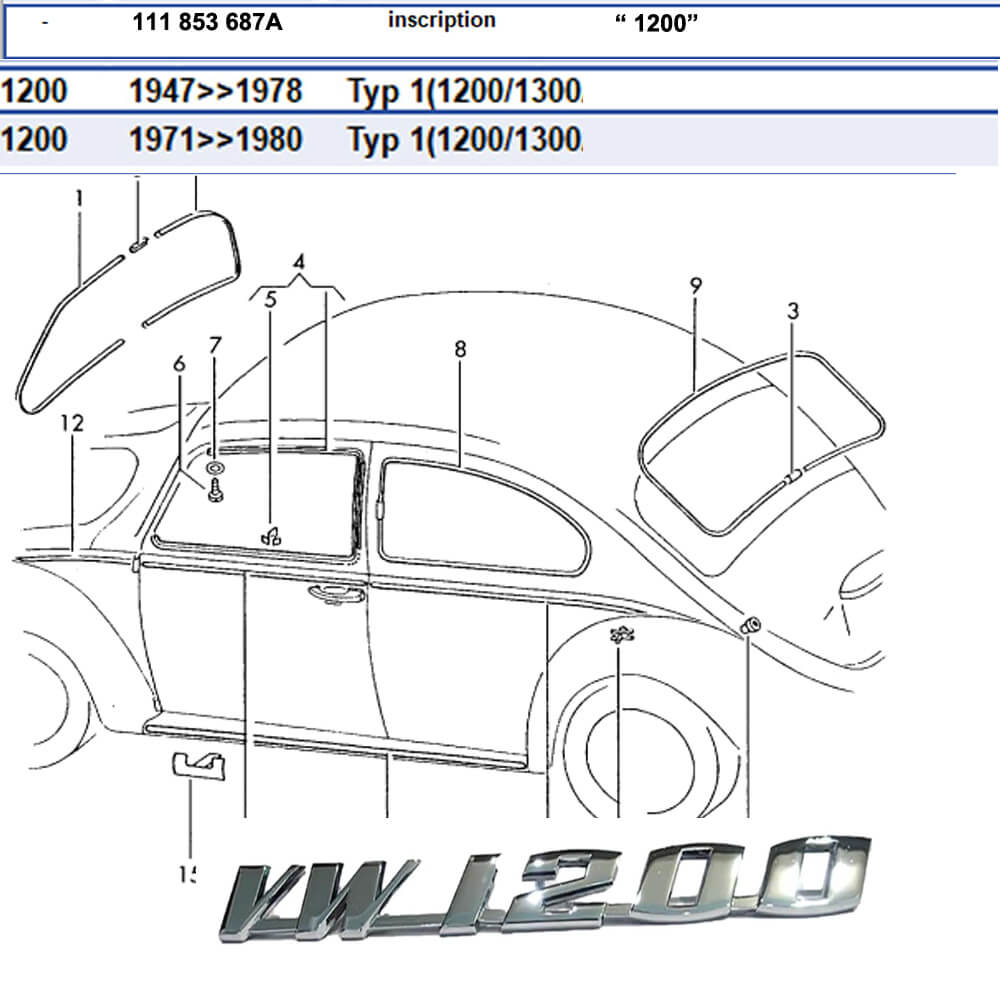Click callout number 12 on front fender trim

(71, 423)
